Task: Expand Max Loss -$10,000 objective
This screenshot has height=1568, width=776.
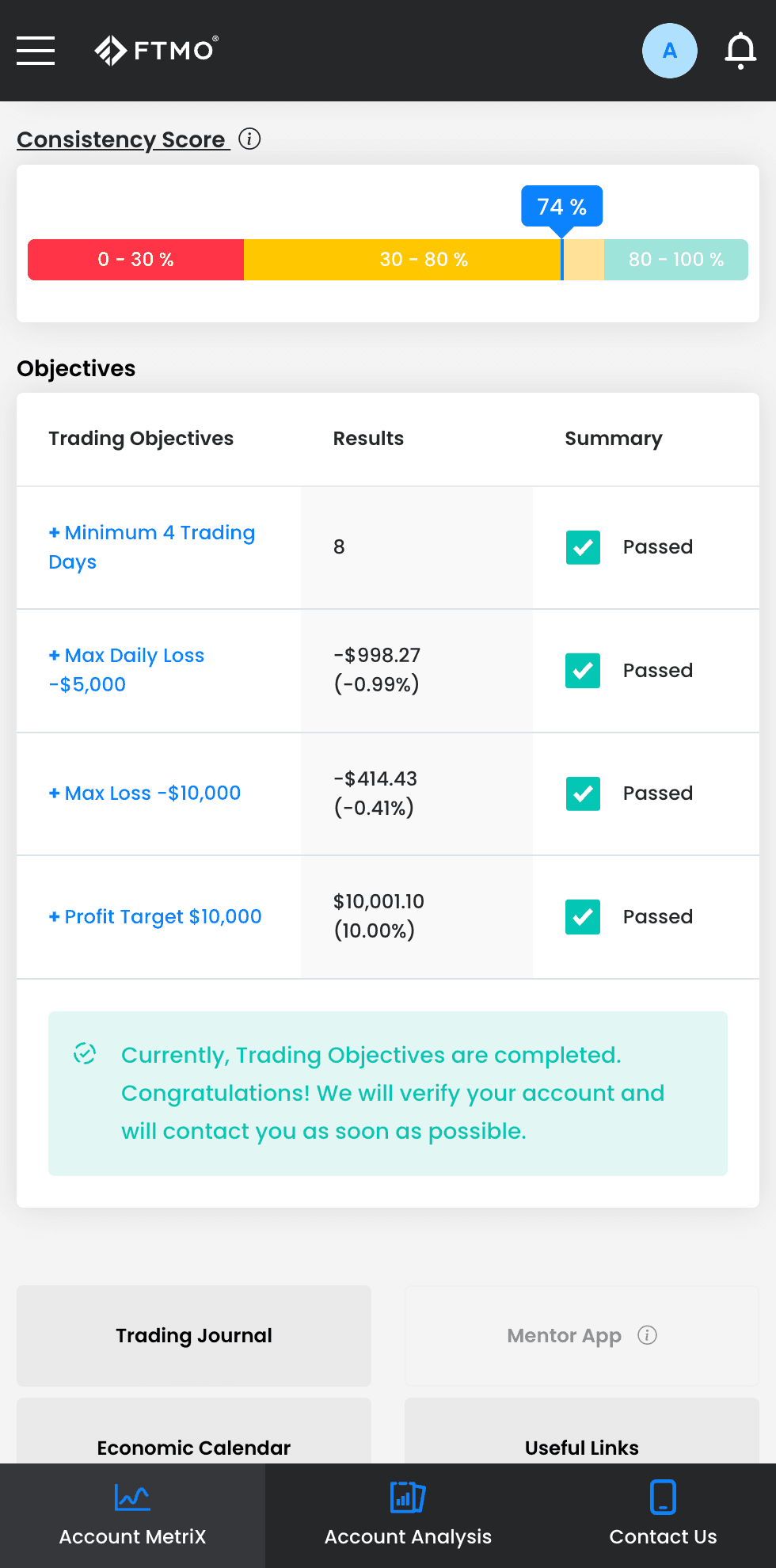Action: point(145,793)
